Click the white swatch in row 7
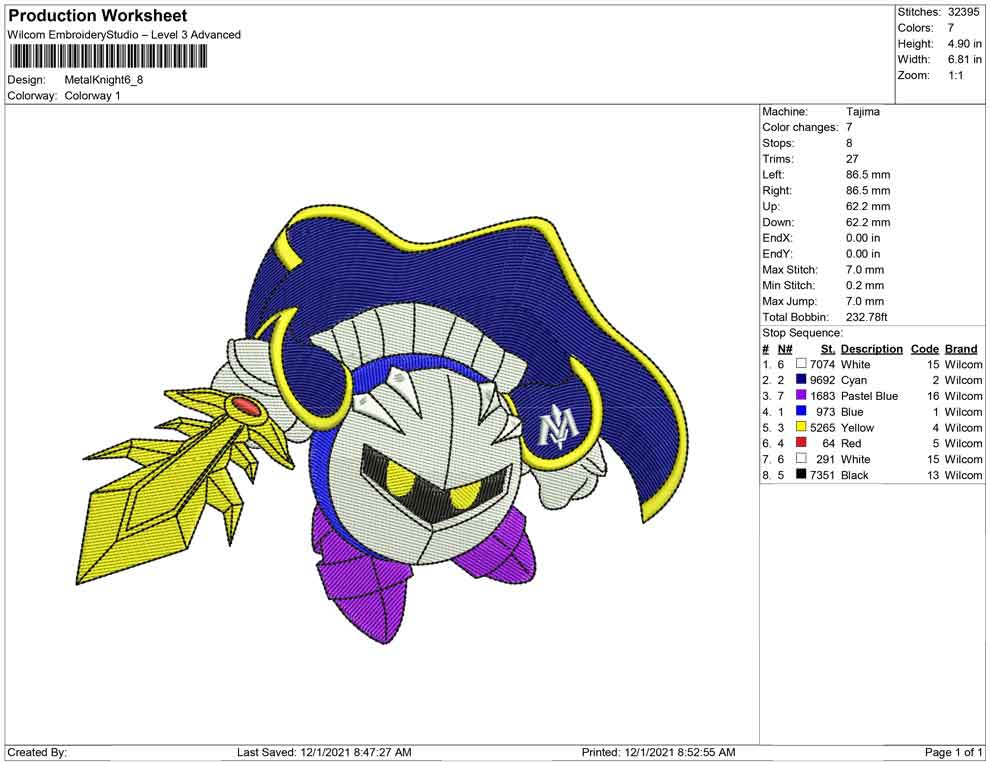The image size is (990, 762). 801,458
